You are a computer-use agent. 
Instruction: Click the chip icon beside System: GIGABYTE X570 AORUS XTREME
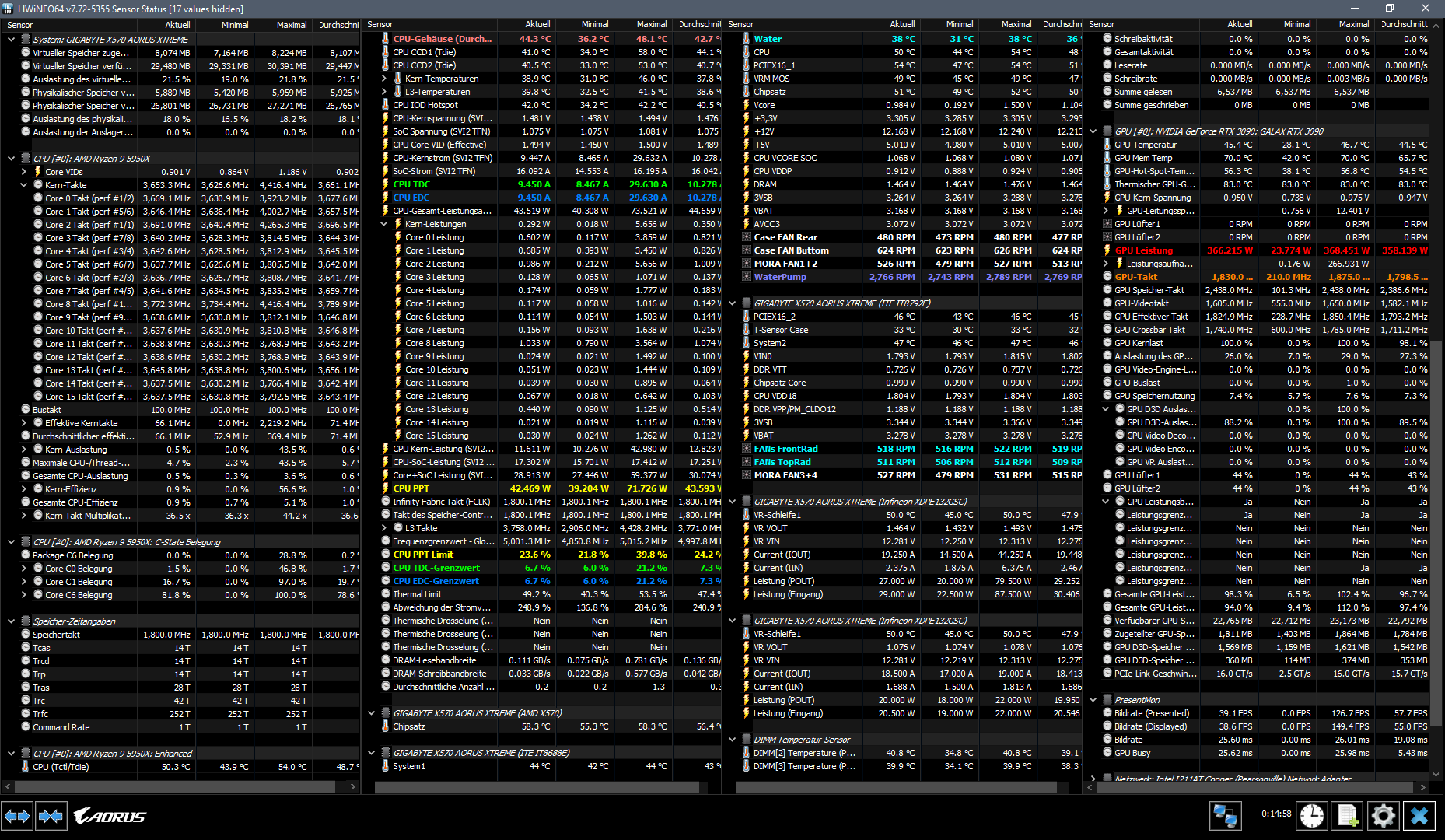26,39
